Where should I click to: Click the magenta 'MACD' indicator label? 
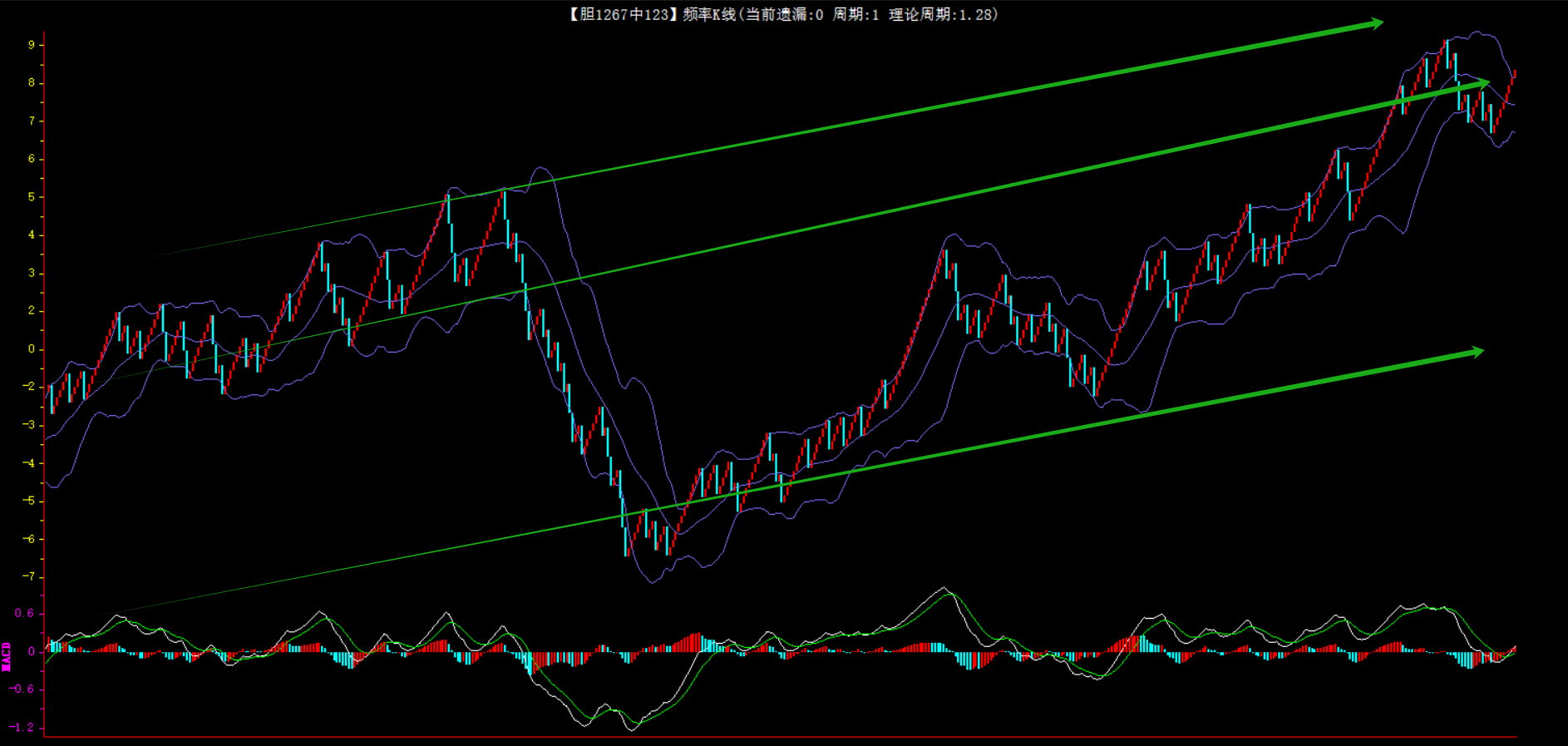[x=7, y=656]
